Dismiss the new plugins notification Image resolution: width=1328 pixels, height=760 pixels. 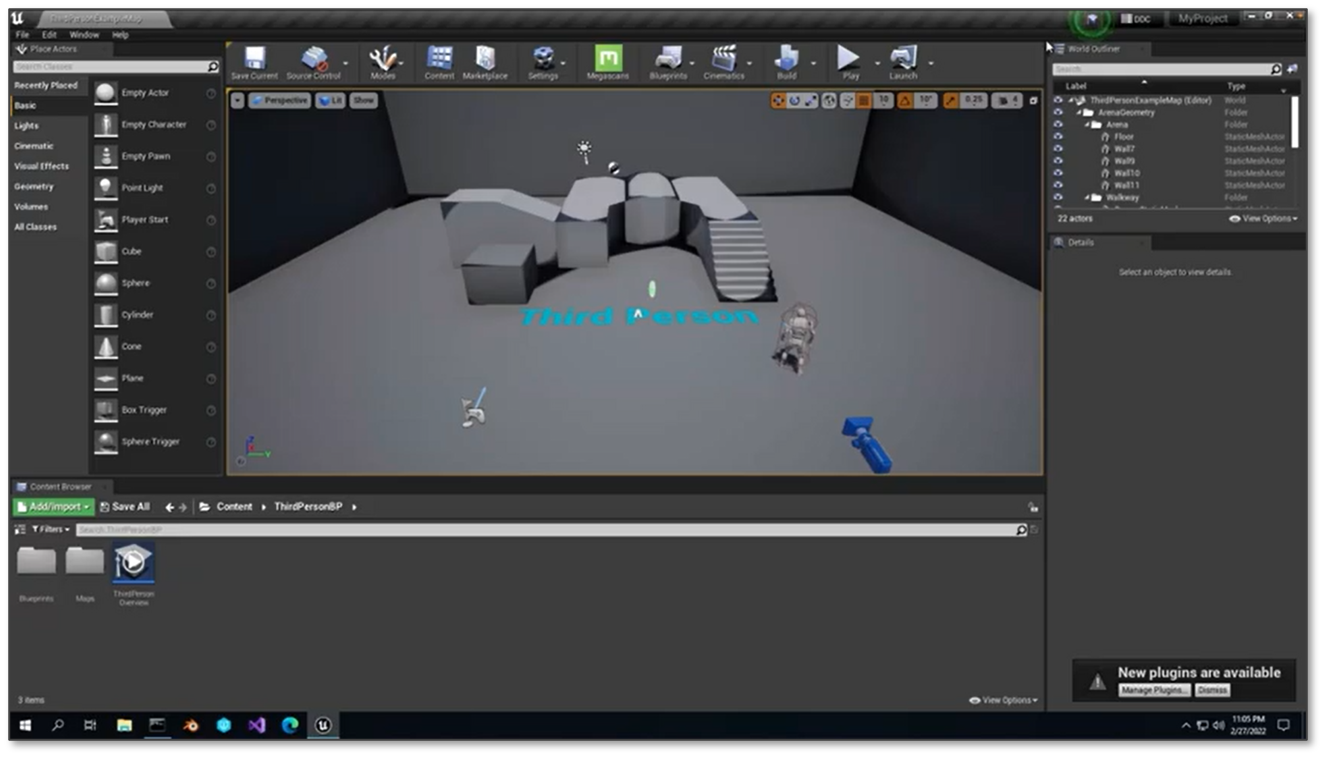pyautogui.click(x=1212, y=690)
